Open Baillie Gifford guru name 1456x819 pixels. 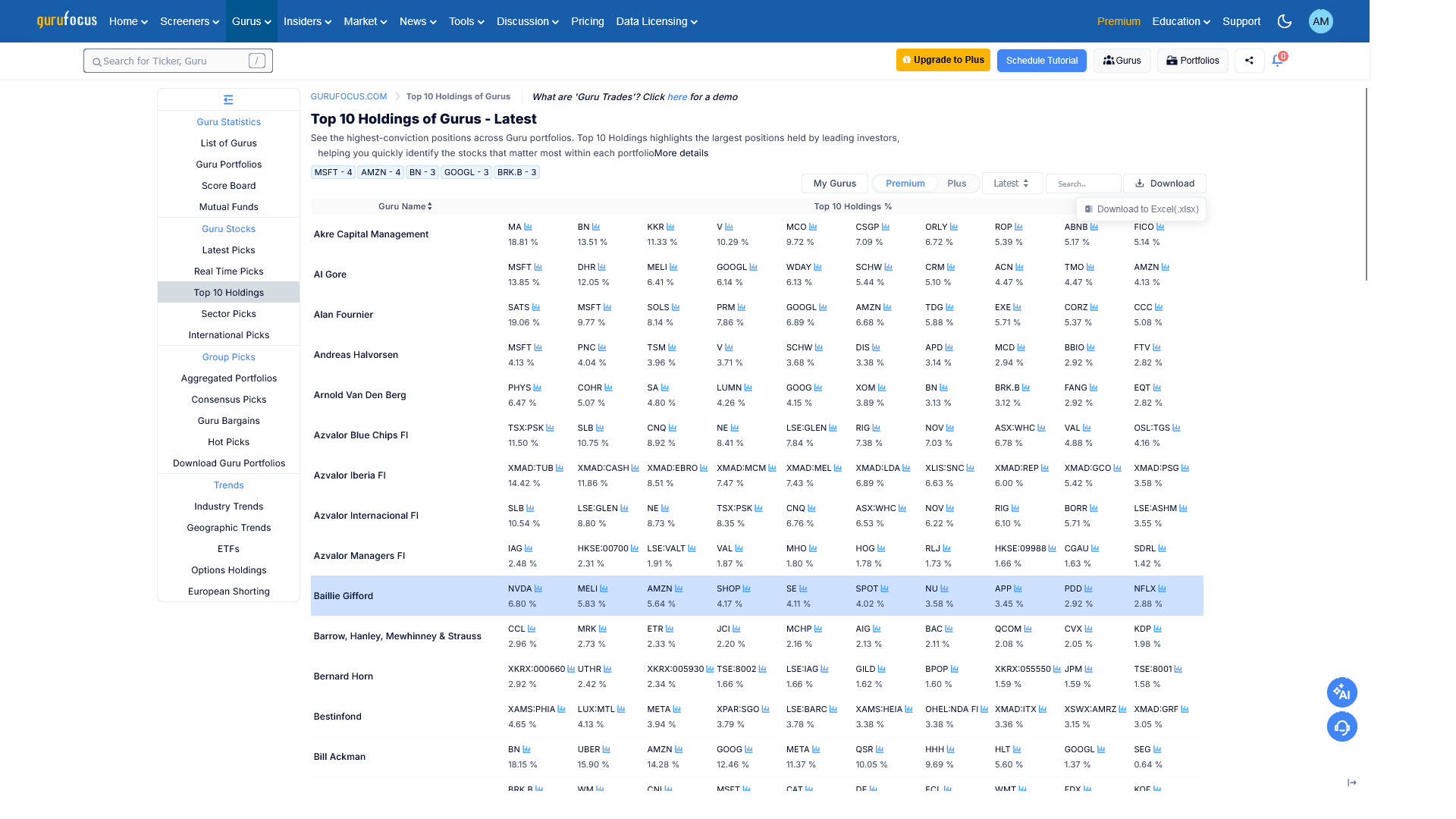coord(344,596)
